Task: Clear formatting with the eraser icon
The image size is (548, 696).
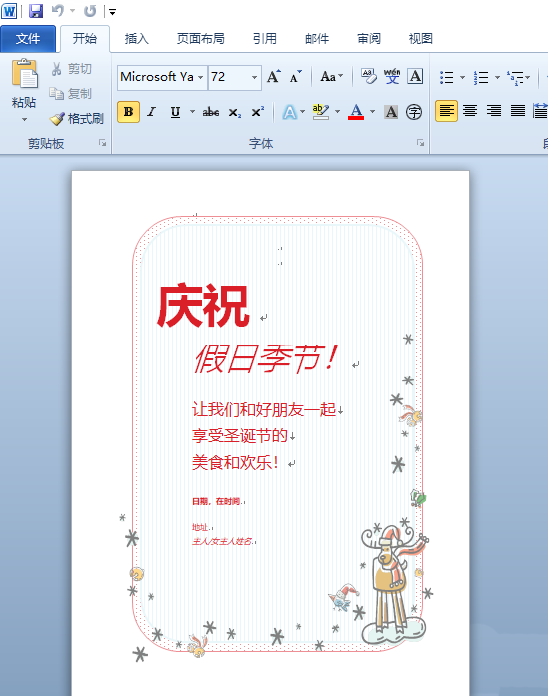Action: 368,76
